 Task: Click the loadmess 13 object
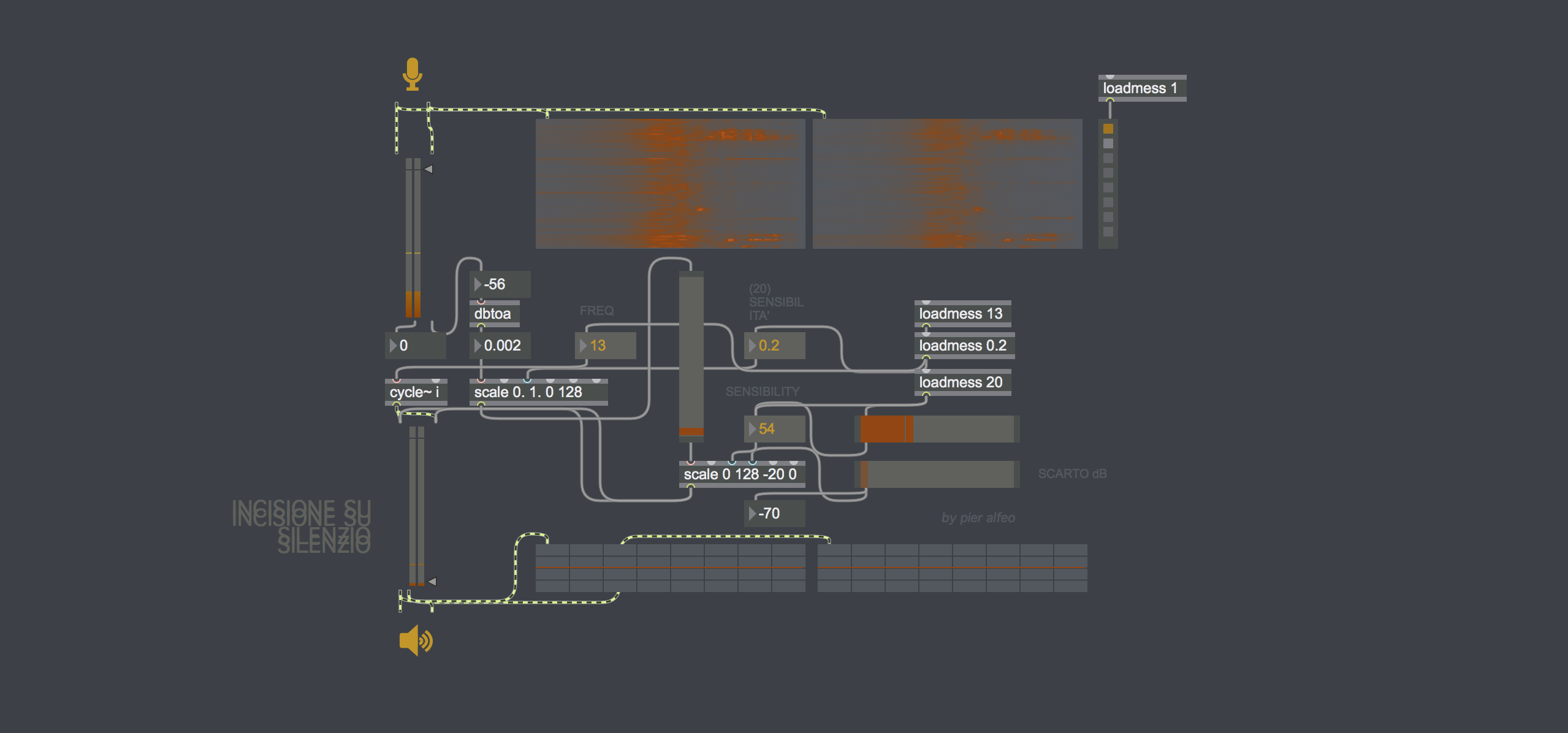point(961,314)
